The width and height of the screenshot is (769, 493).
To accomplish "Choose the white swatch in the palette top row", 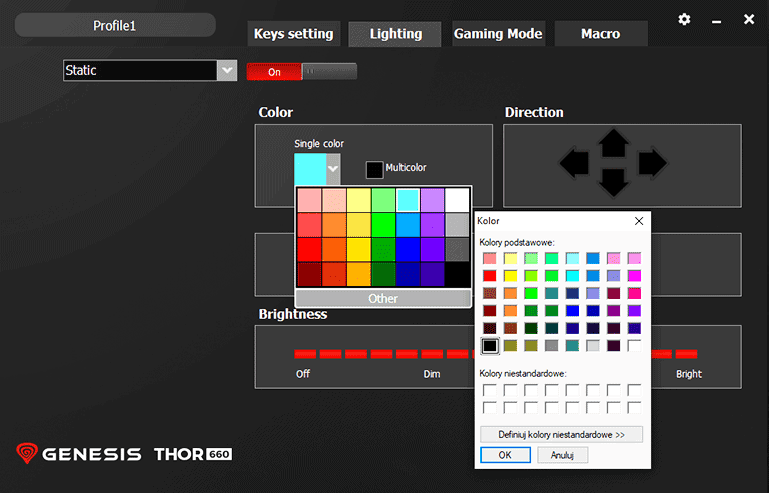I will [x=458, y=200].
